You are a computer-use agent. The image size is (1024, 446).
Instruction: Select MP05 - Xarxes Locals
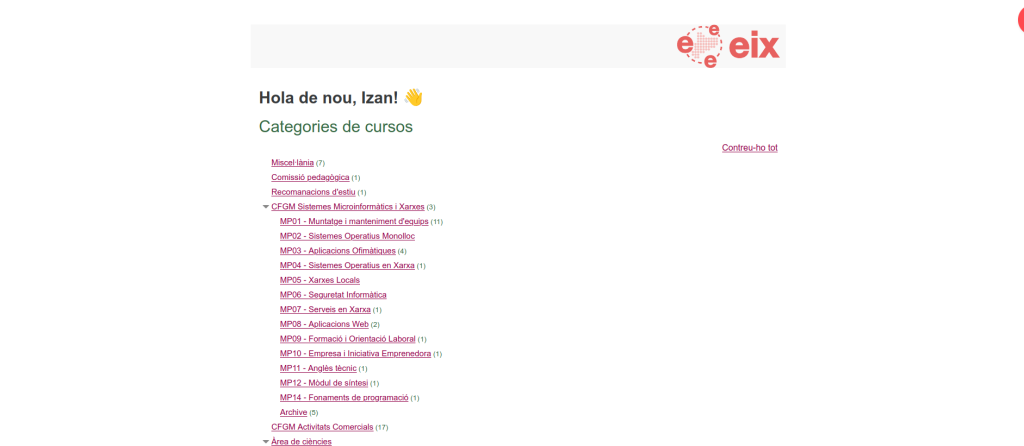[x=319, y=280]
